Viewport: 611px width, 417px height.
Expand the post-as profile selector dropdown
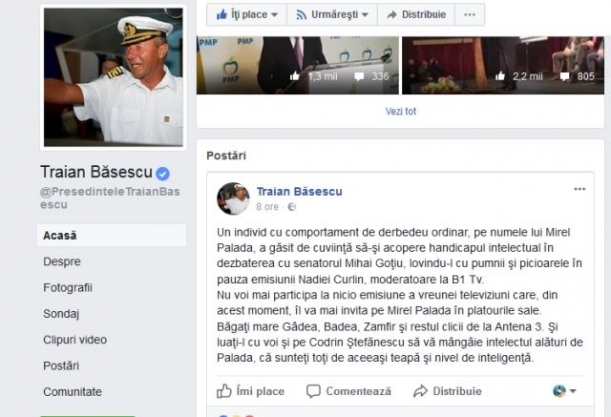click(x=564, y=390)
